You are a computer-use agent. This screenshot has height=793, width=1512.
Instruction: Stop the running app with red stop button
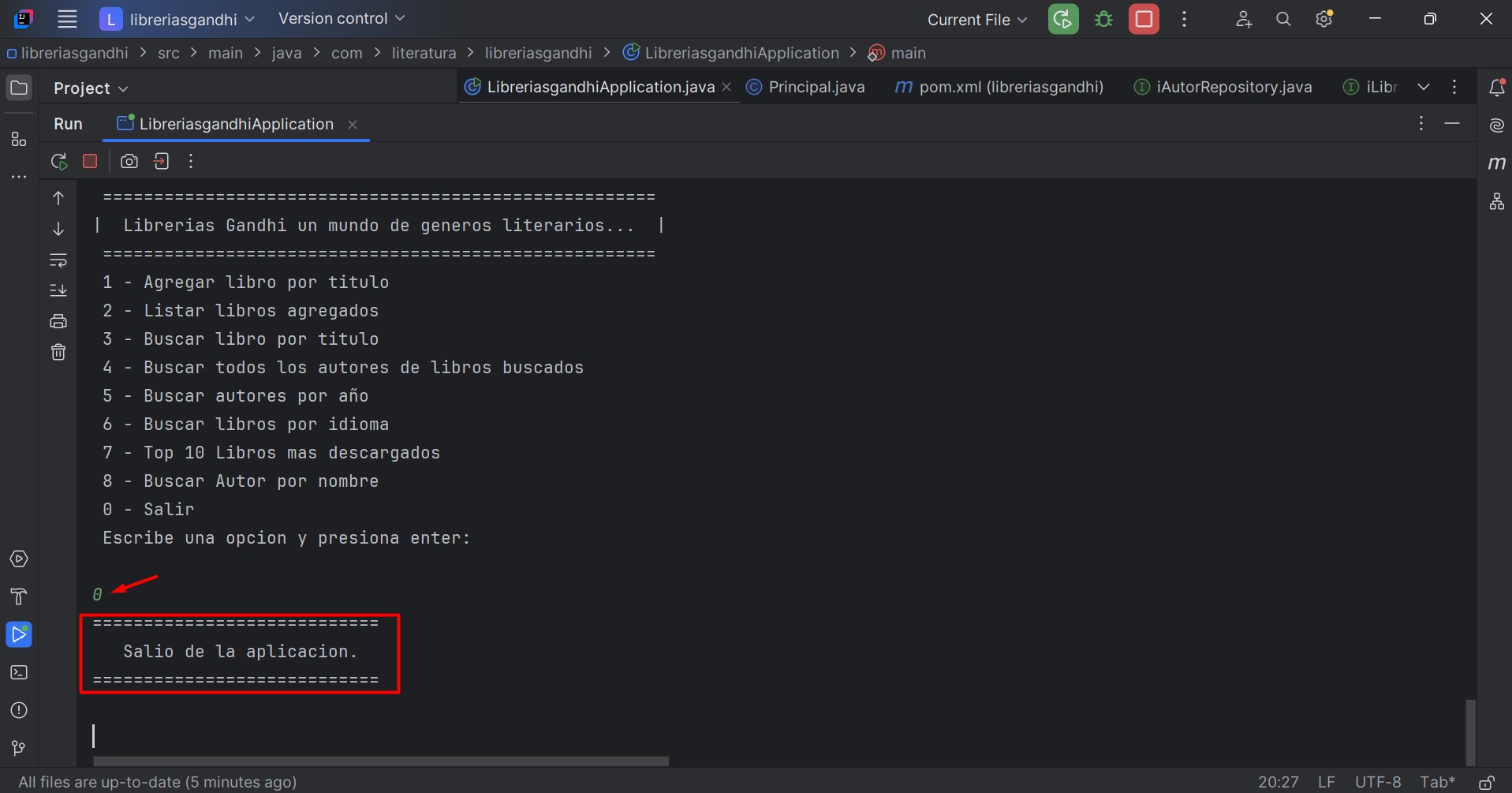pyautogui.click(x=1144, y=19)
